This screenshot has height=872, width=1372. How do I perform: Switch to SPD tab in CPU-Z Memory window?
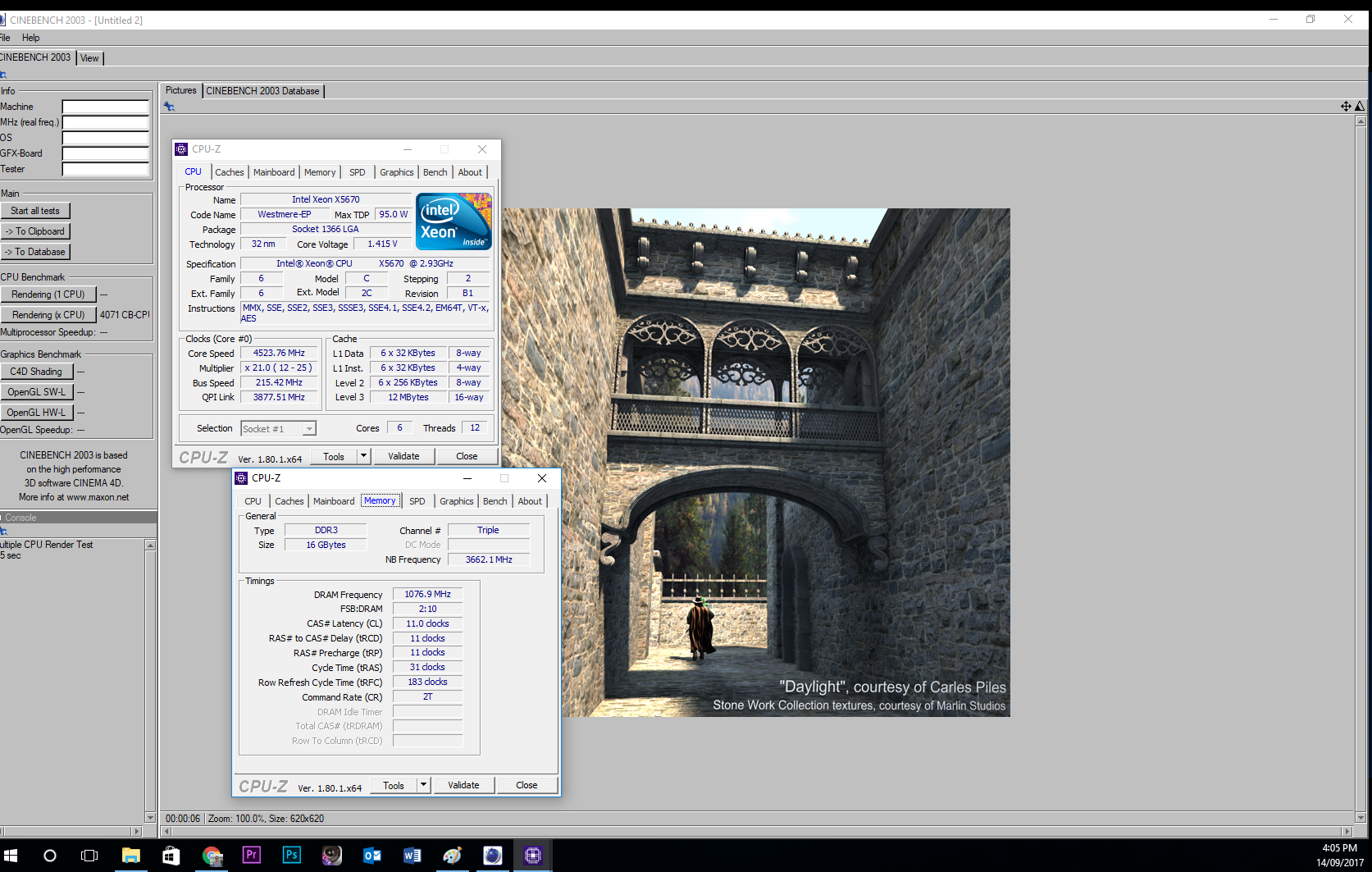(417, 501)
